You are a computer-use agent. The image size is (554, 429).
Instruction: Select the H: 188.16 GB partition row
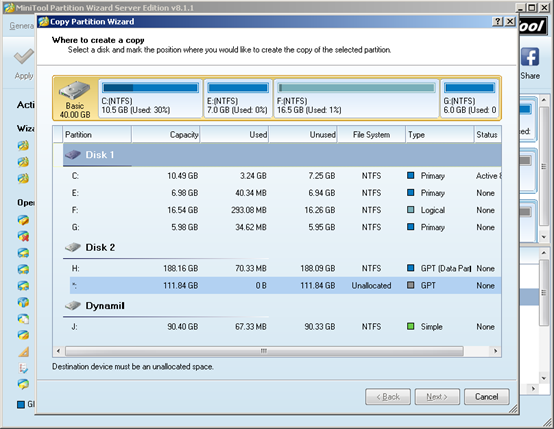285,268
